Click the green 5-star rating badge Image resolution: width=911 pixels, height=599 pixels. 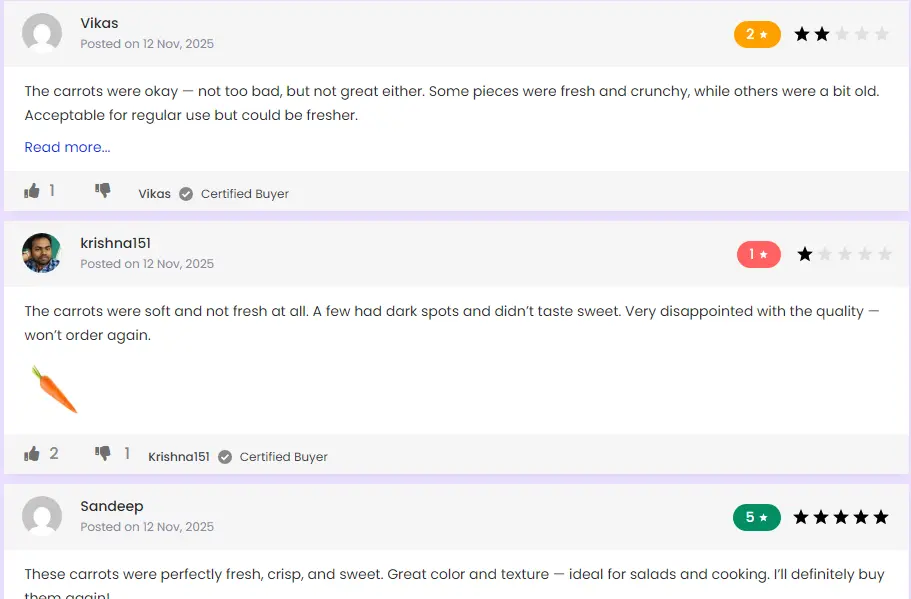757,517
